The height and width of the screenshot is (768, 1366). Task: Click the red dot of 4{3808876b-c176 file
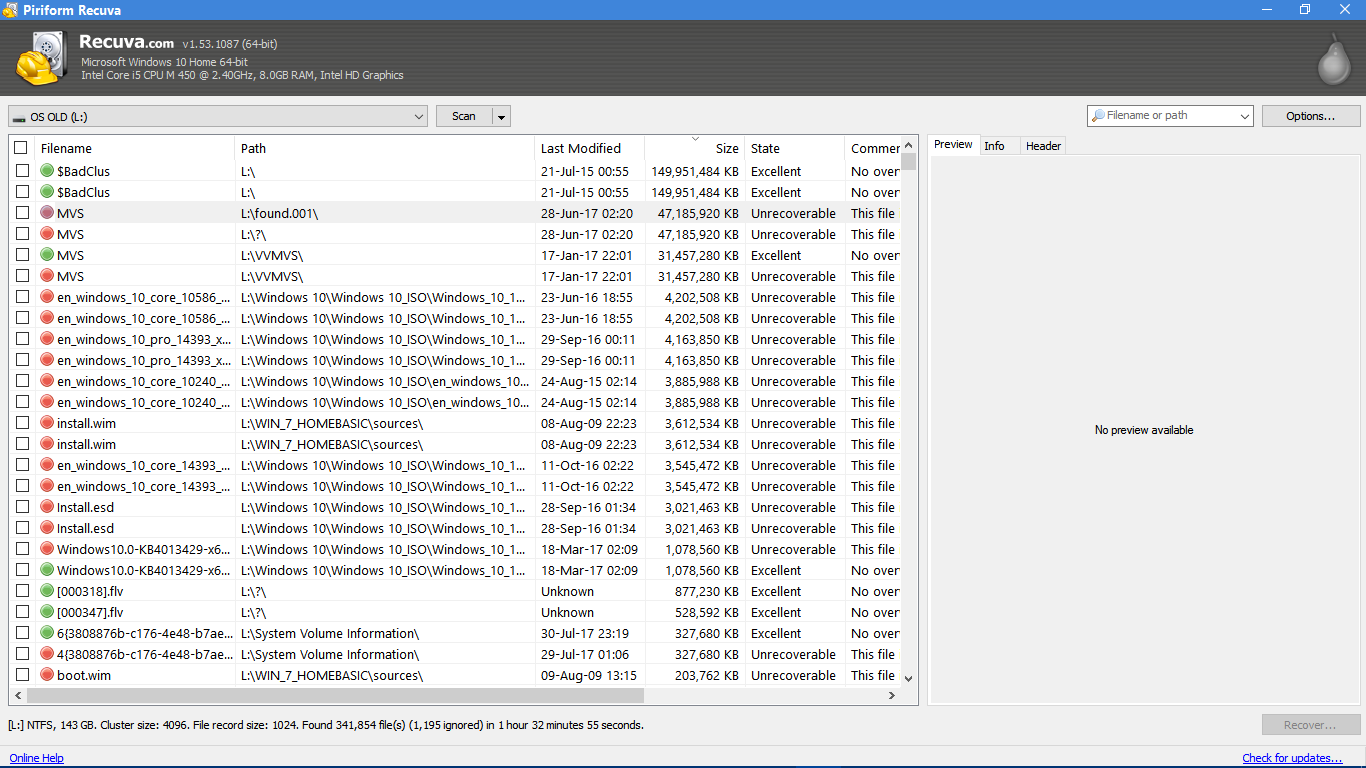pos(47,654)
